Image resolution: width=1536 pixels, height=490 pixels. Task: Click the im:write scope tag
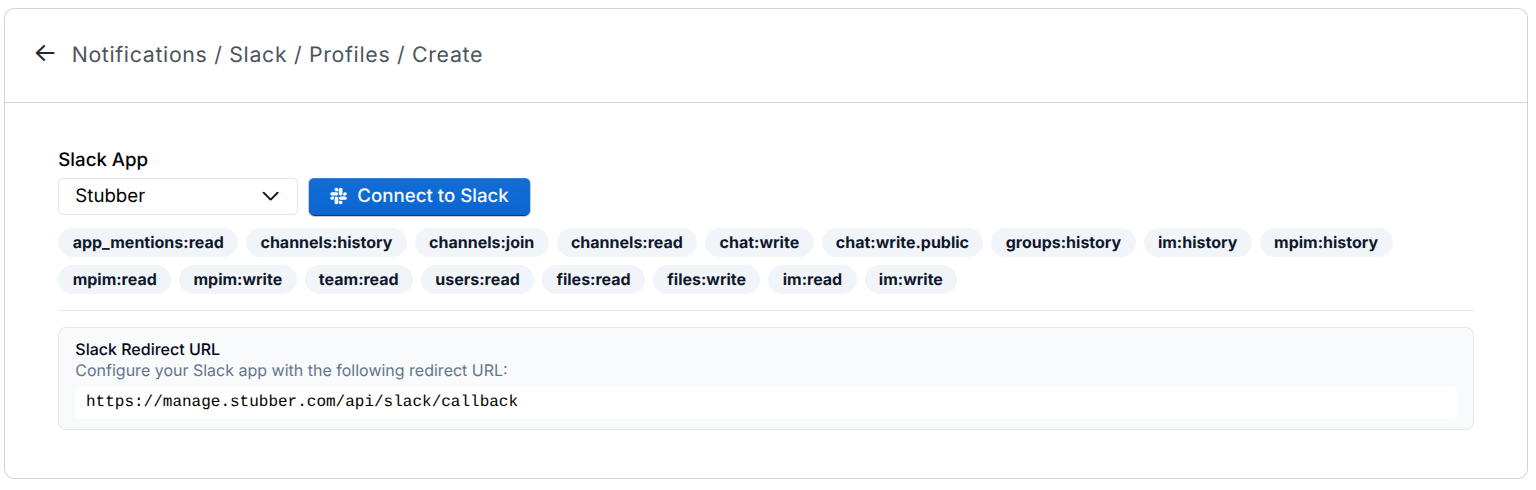(x=910, y=280)
